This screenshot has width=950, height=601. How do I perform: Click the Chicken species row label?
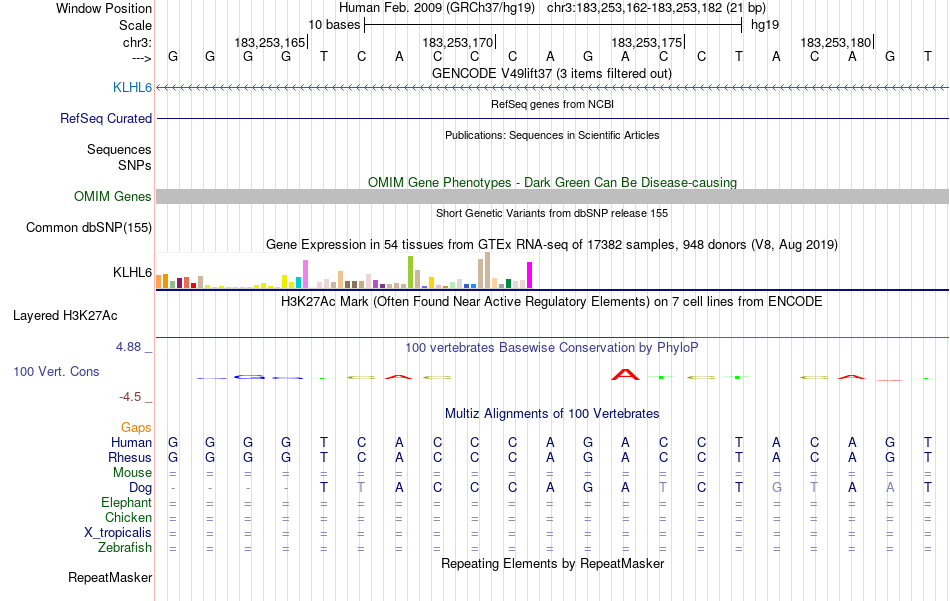(x=128, y=517)
